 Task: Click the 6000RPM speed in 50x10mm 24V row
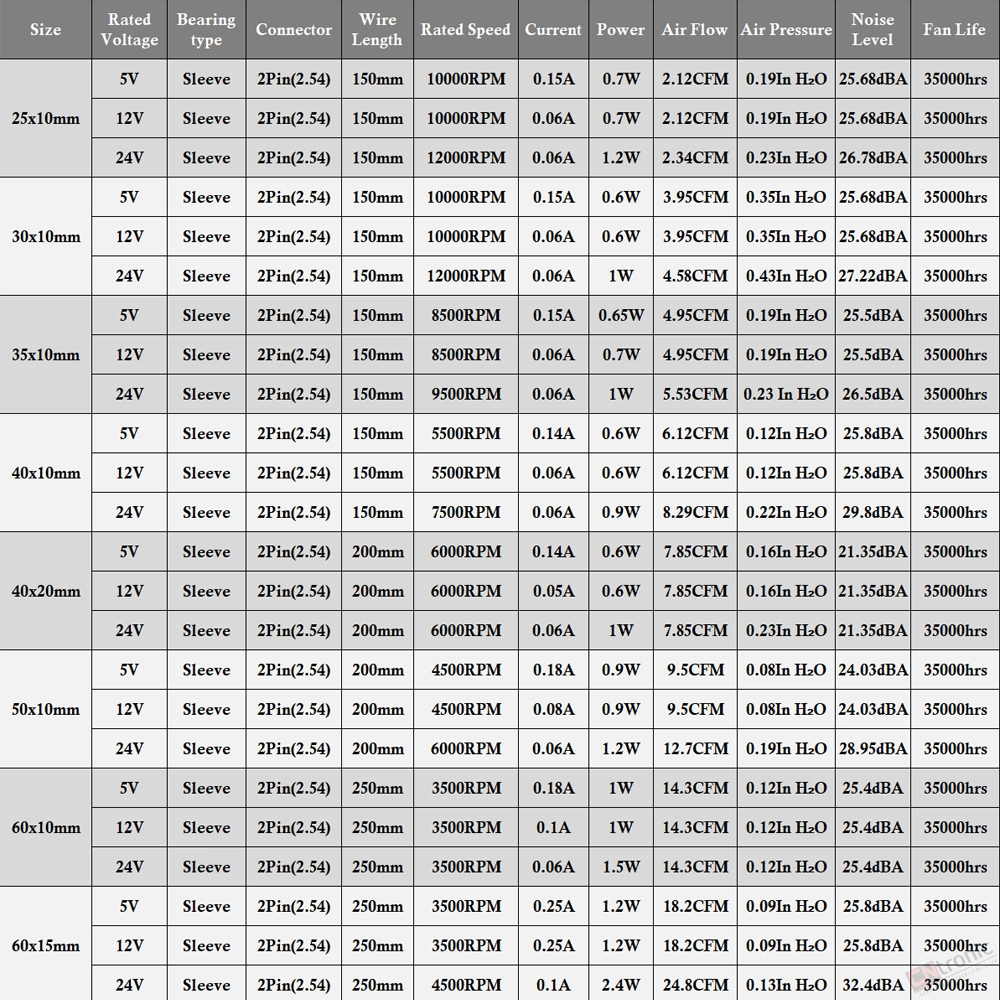(466, 749)
